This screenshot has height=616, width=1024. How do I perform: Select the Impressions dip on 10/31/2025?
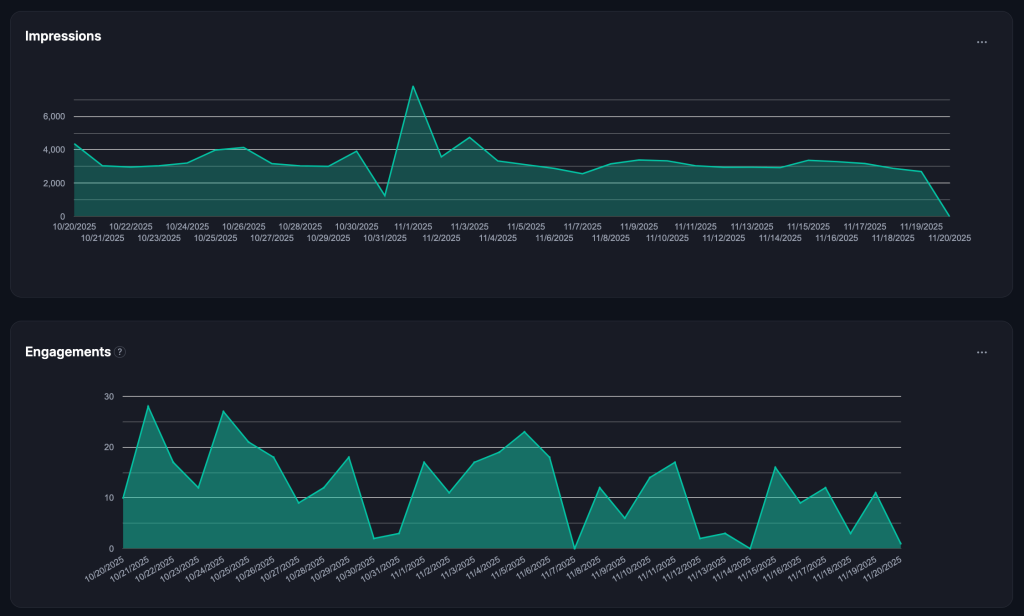click(385, 195)
